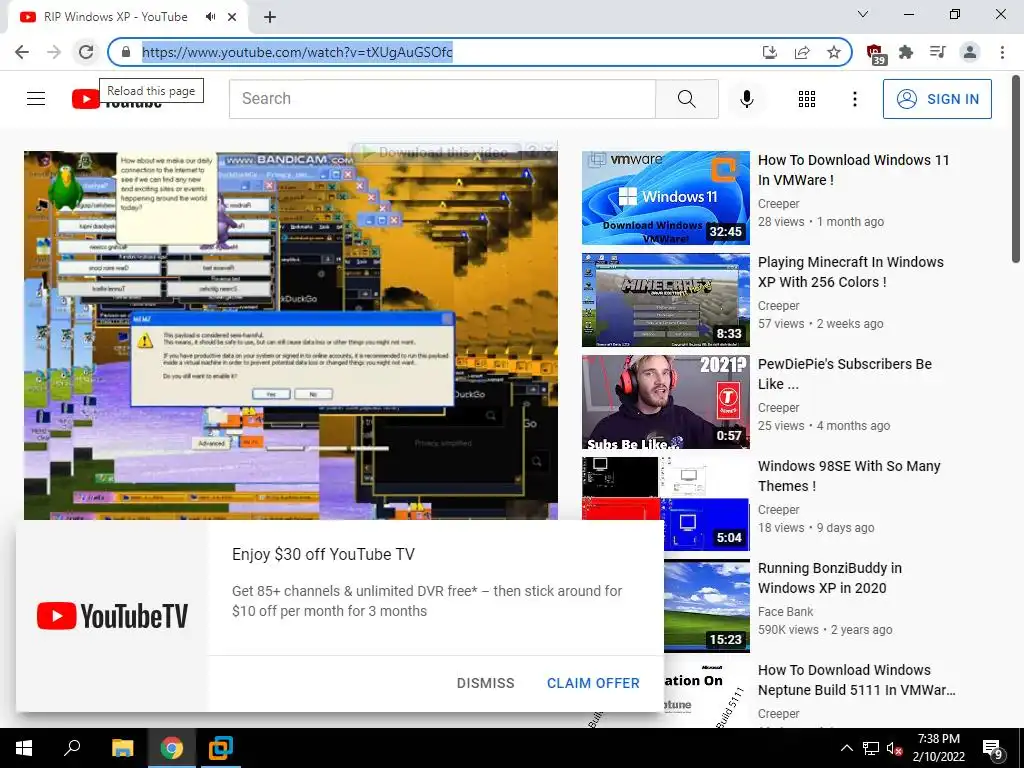Click the page vertical scrollbar
The image size is (1024, 768).
pyautogui.click(x=1016, y=170)
